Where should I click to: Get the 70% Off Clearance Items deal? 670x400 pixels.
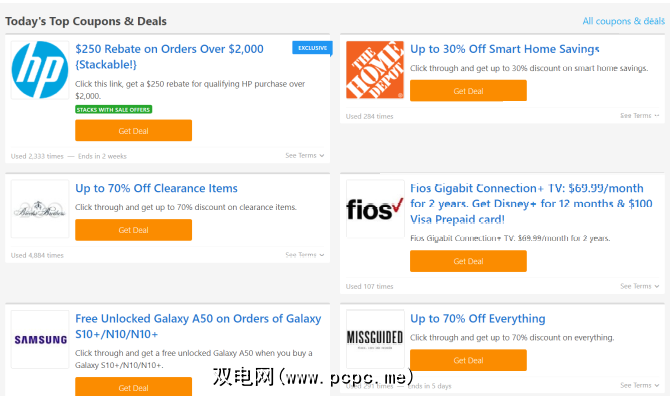click(133, 230)
